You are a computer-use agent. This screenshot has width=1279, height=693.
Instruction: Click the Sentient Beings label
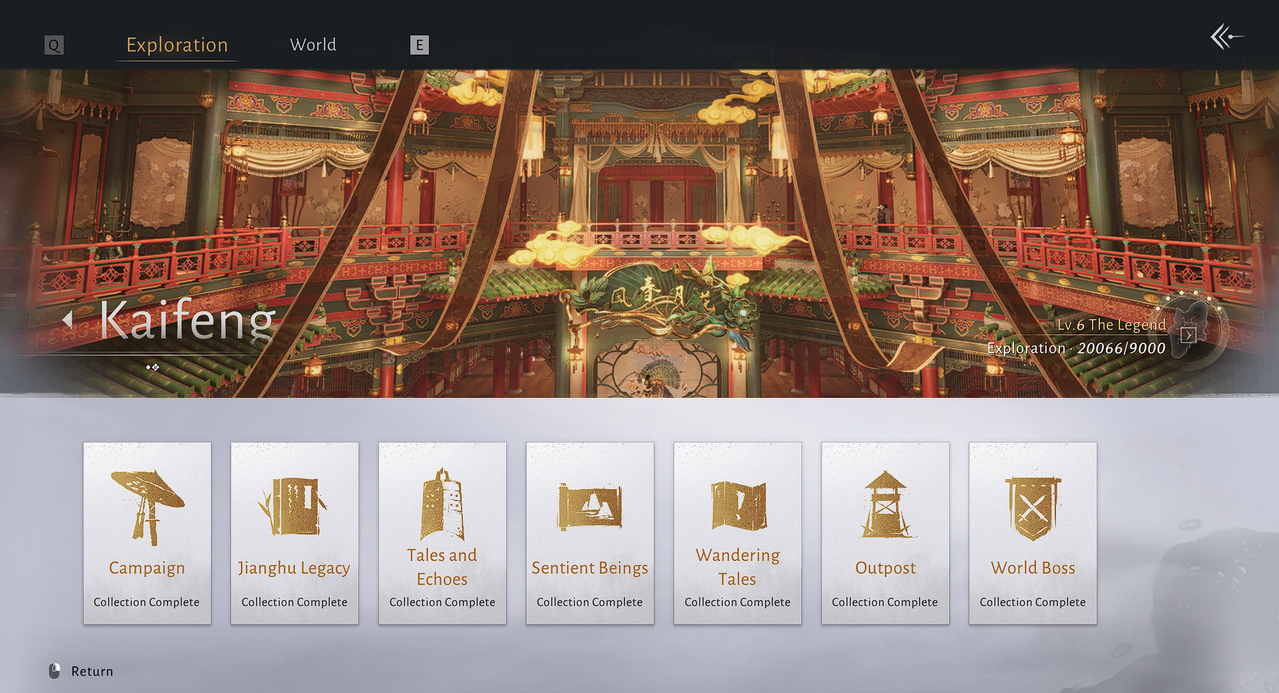pyautogui.click(x=590, y=568)
